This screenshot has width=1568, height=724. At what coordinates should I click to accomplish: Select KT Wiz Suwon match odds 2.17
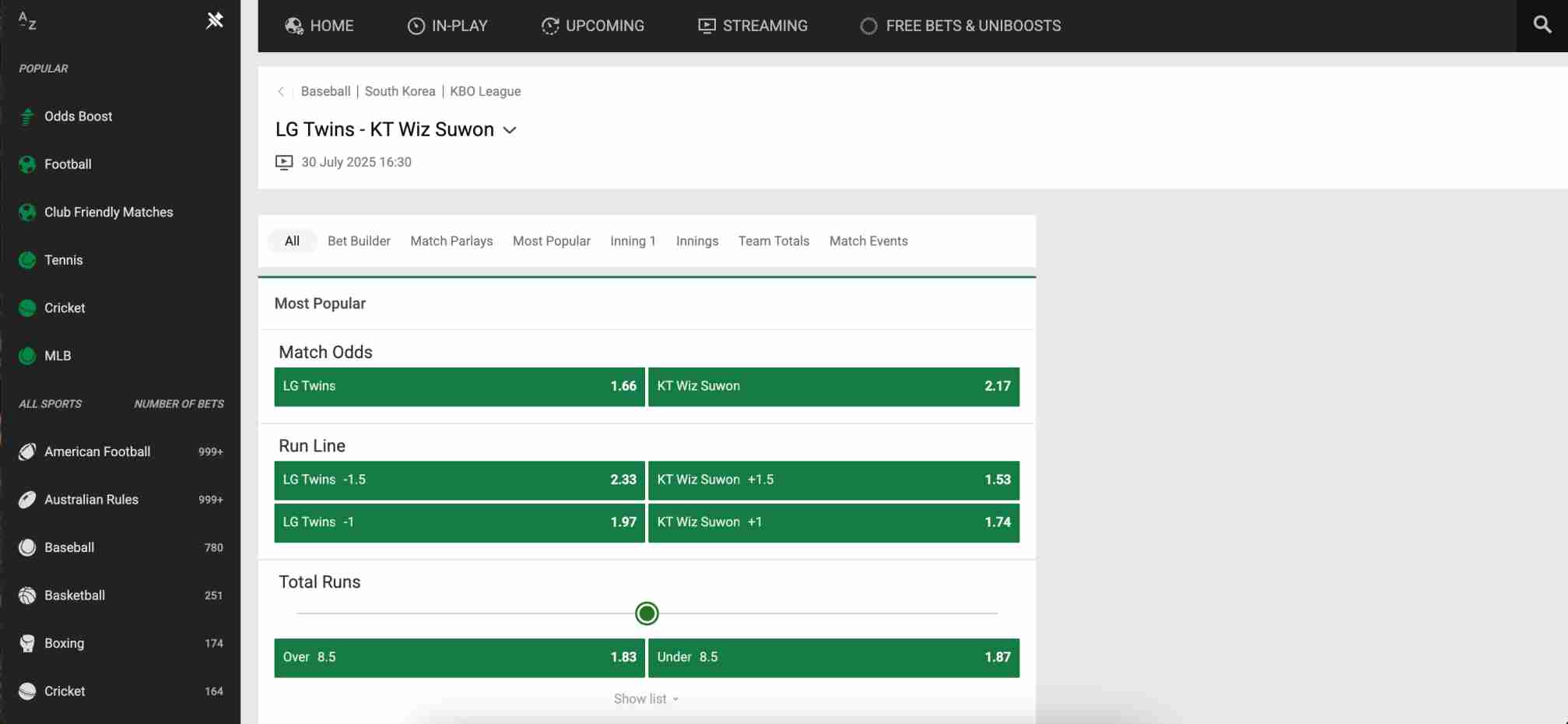(833, 387)
